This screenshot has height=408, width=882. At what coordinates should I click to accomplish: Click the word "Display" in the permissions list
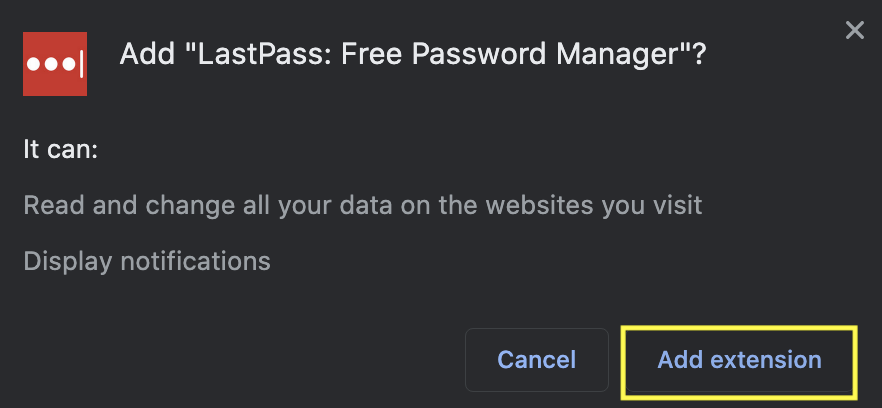[68, 262]
